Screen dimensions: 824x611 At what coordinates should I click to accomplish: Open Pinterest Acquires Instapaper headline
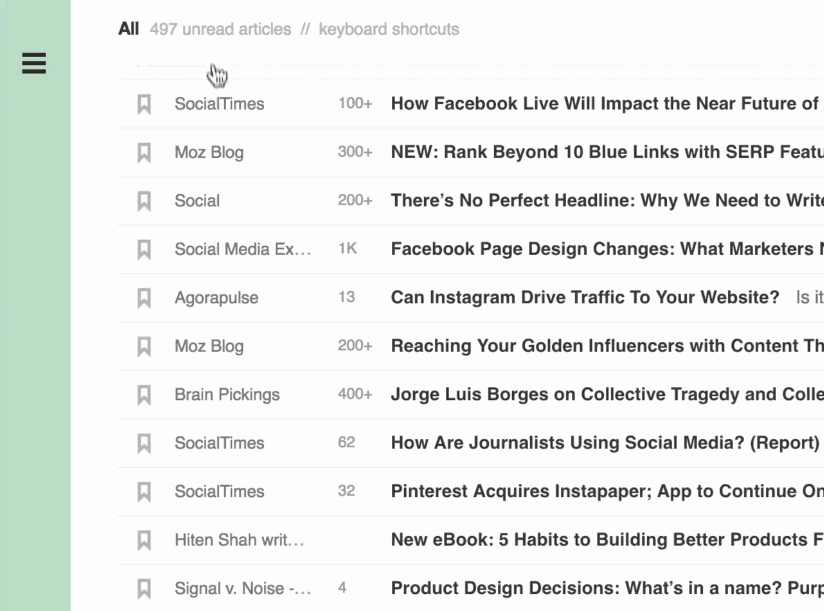coord(607,491)
